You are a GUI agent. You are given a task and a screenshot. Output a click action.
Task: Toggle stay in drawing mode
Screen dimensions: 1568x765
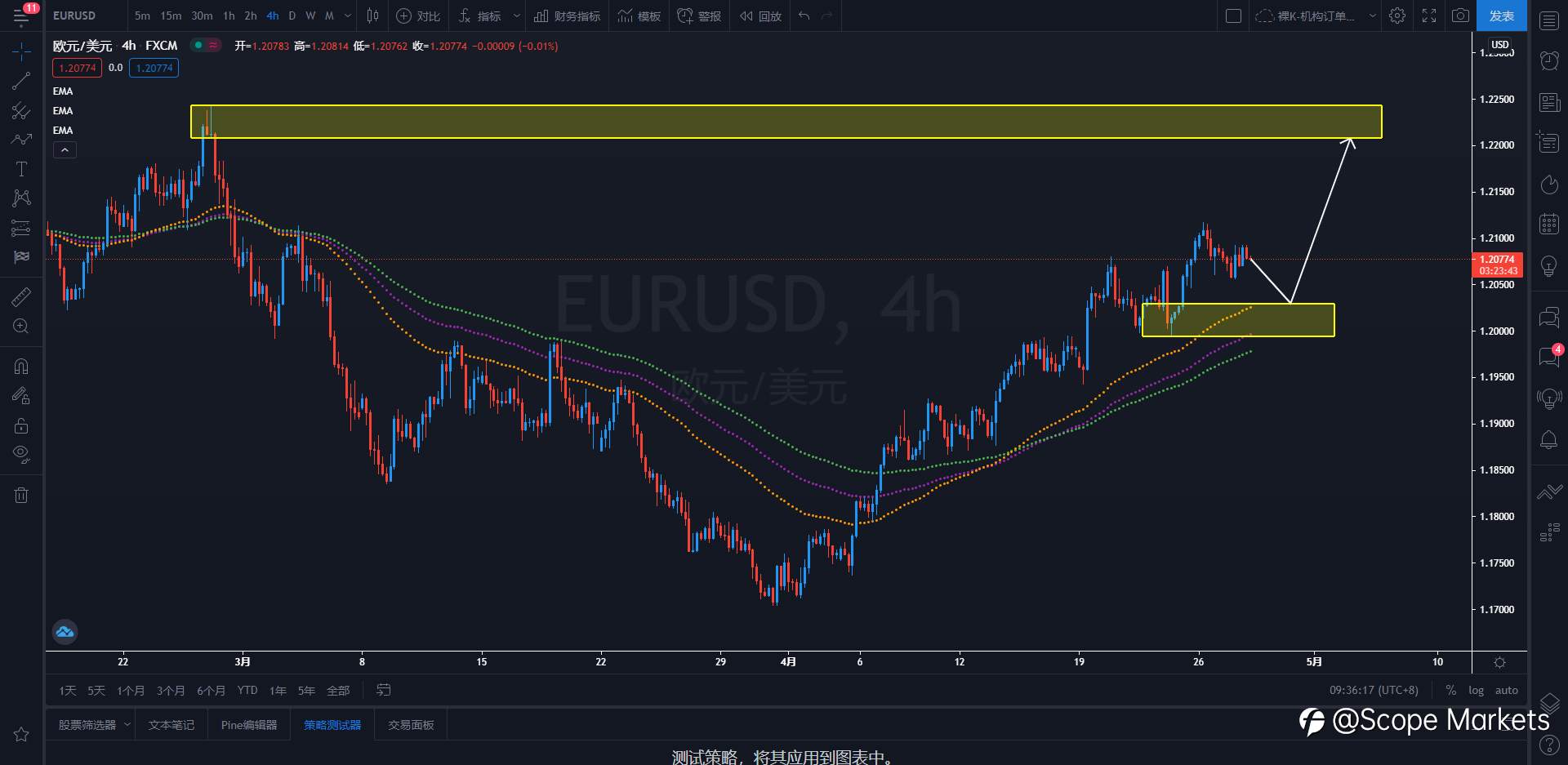pos(21,396)
